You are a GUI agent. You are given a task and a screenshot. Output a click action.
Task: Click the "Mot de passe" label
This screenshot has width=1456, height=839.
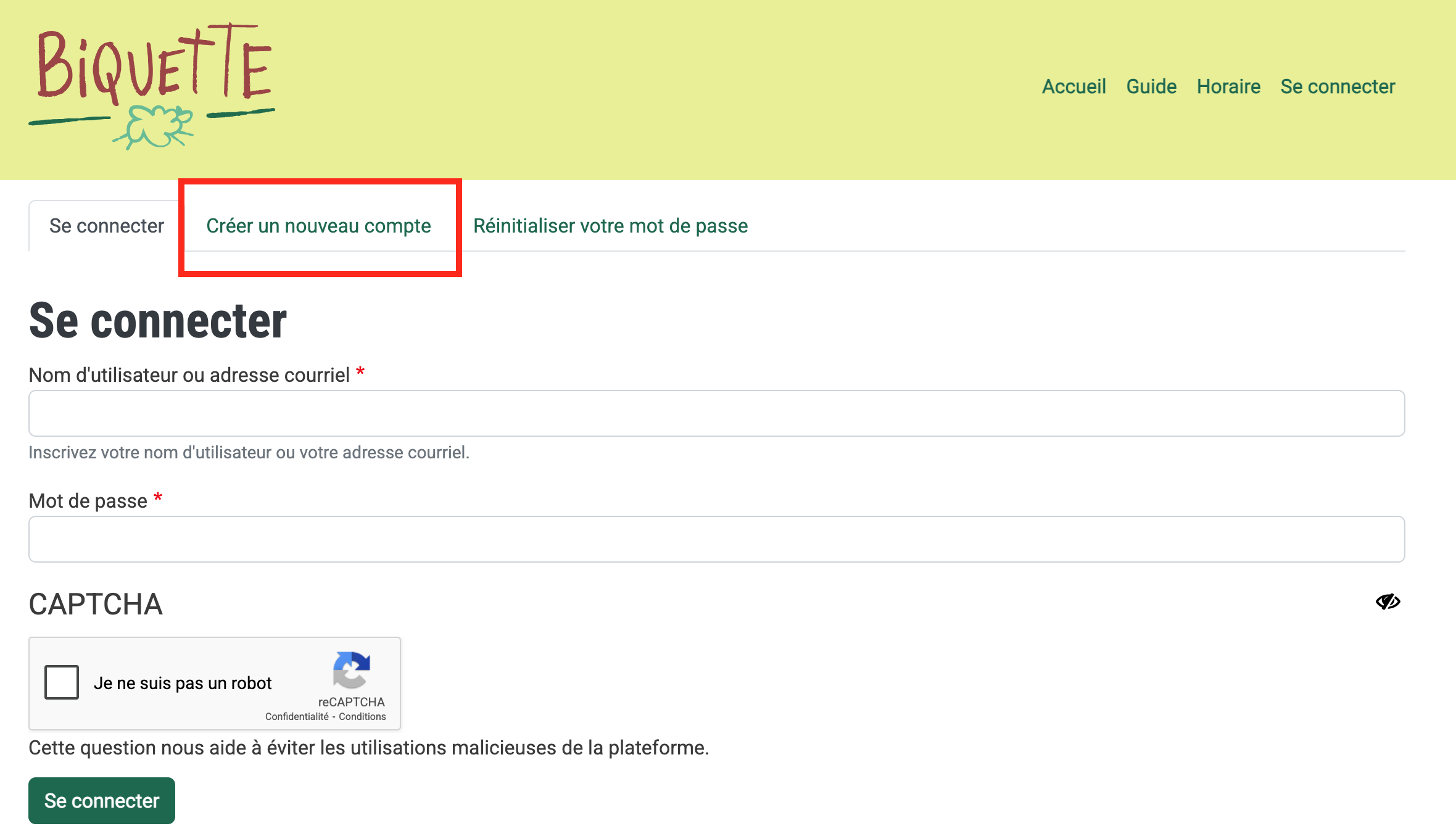pyautogui.click(x=88, y=500)
